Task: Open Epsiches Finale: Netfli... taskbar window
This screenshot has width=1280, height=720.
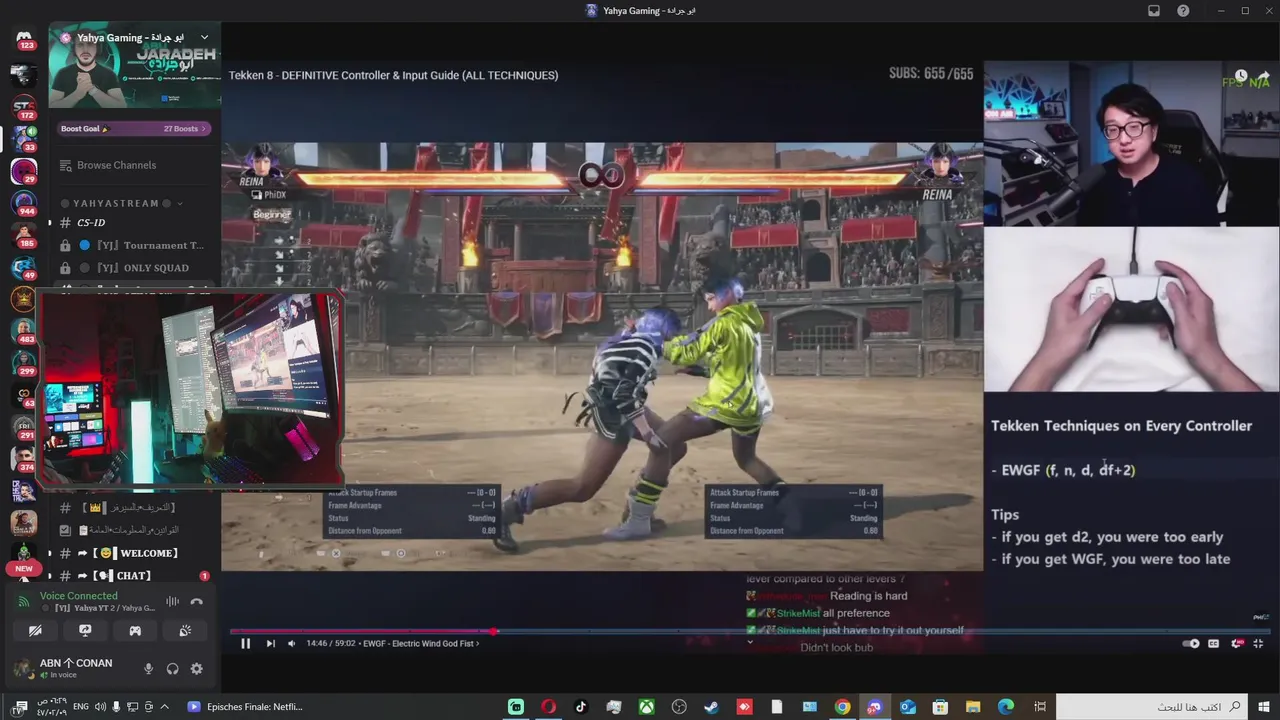Action: pos(245,707)
